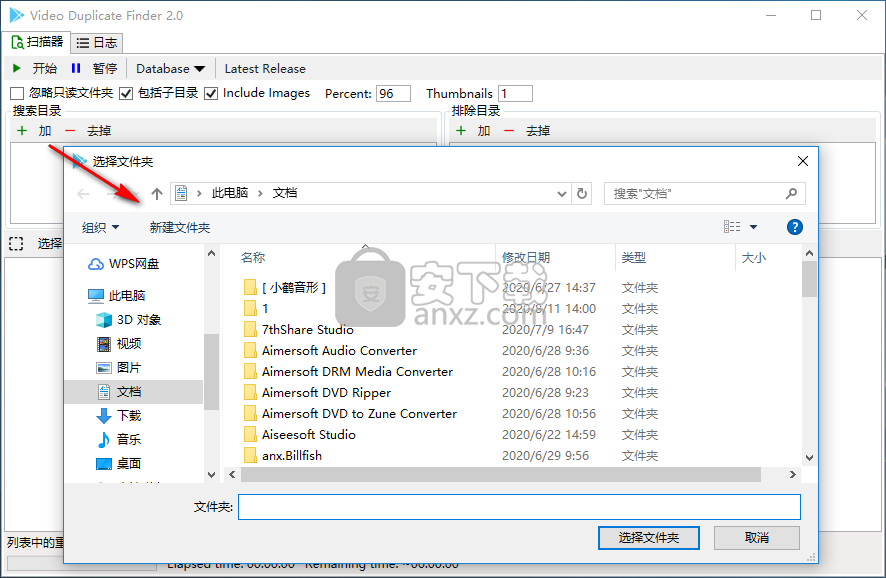This screenshot has height=578, width=886.
Task: Click the 取消 button
Action: (x=757, y=537)
